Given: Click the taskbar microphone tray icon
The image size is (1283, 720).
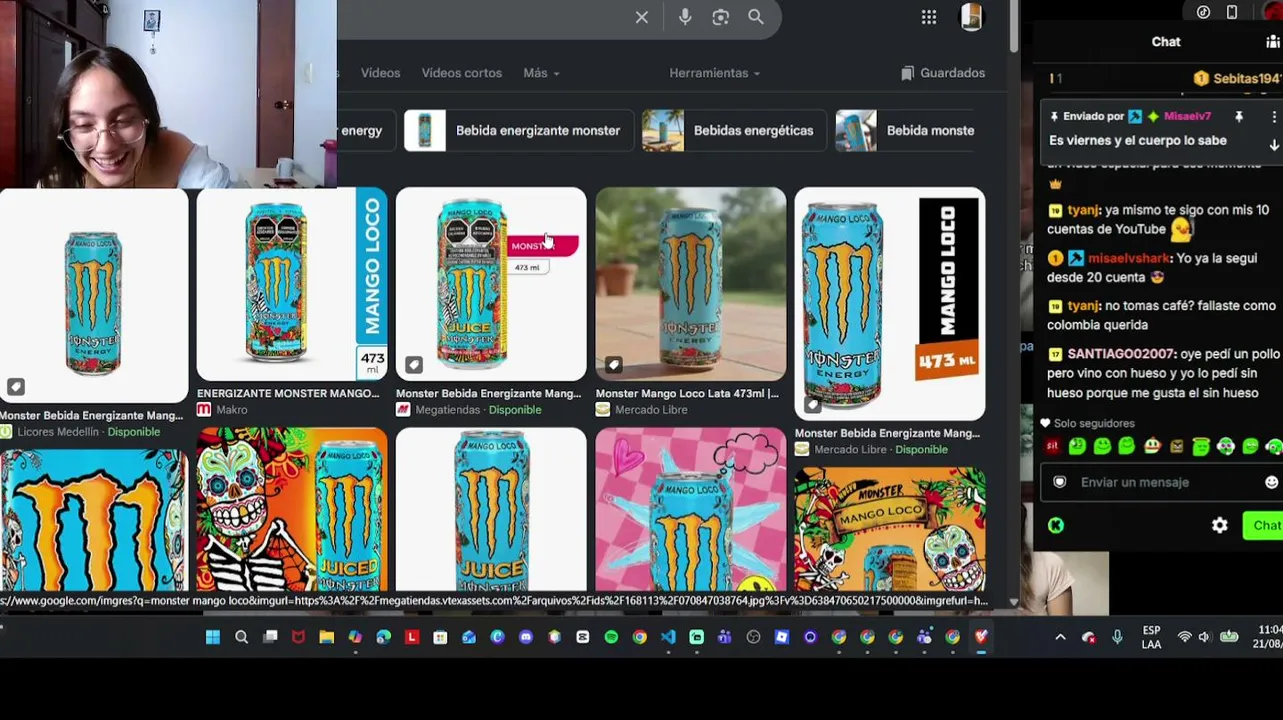Looking at the screenshot, I should point(1117,637).
